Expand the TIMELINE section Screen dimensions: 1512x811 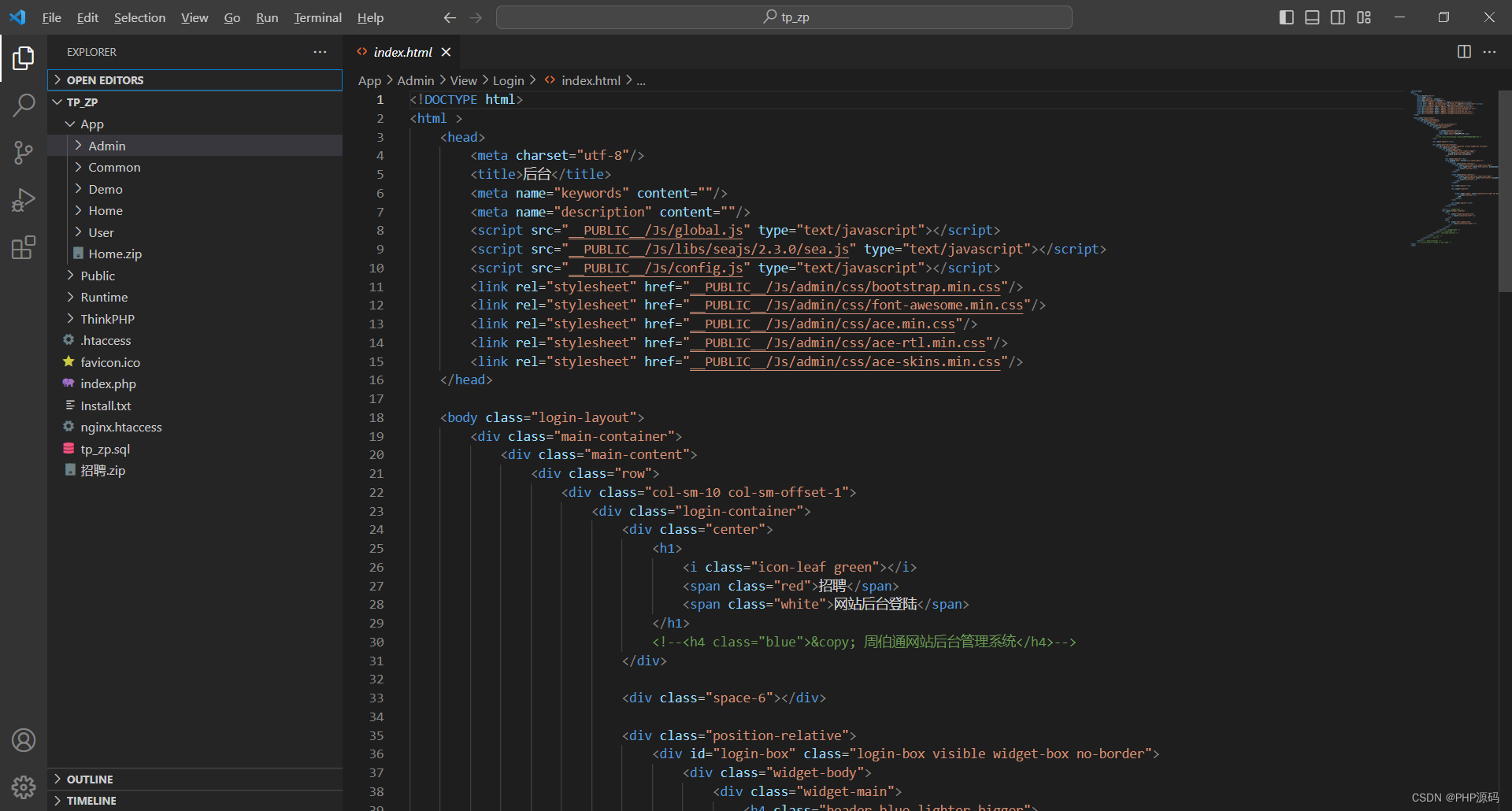pos(195,800)
